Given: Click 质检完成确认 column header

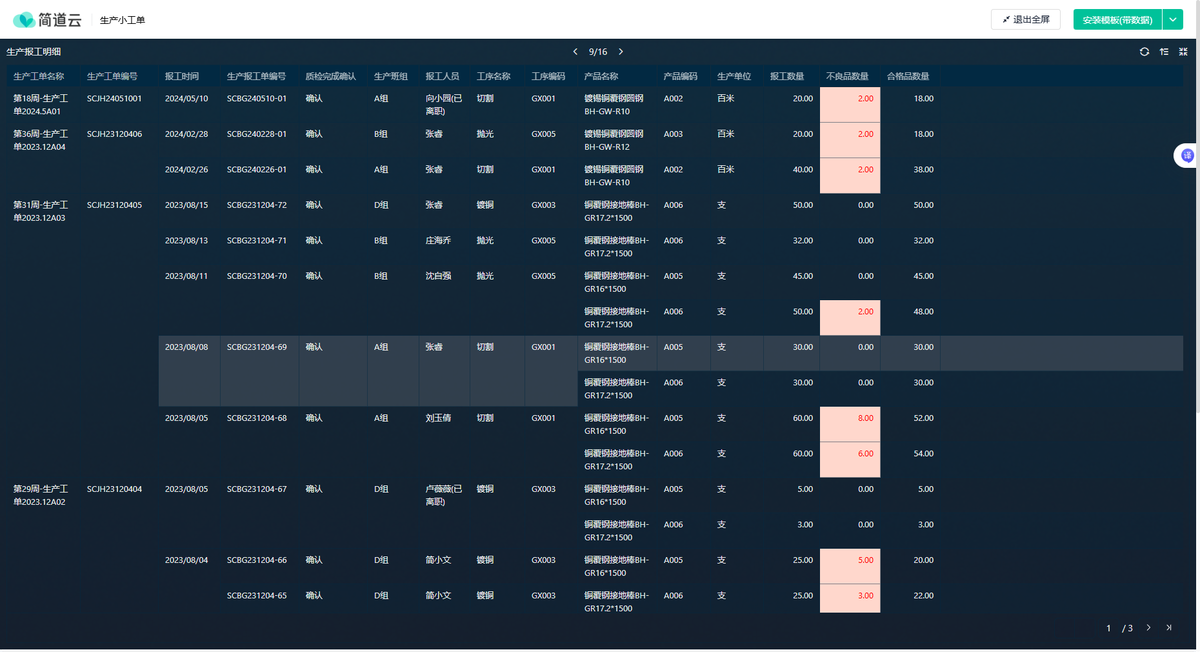Looking at the screenshot, I should pos(330,76).
